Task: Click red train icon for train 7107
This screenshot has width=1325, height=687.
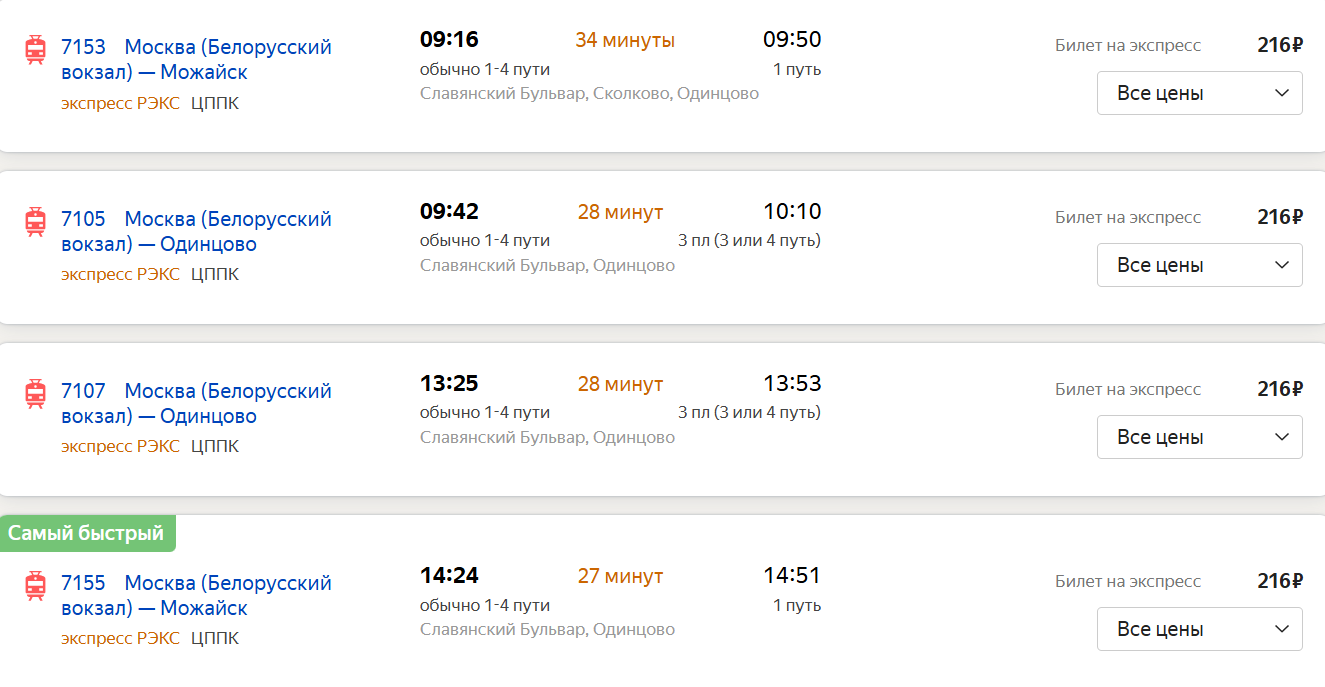Action: pyautogui.click(x=36, y=393)
